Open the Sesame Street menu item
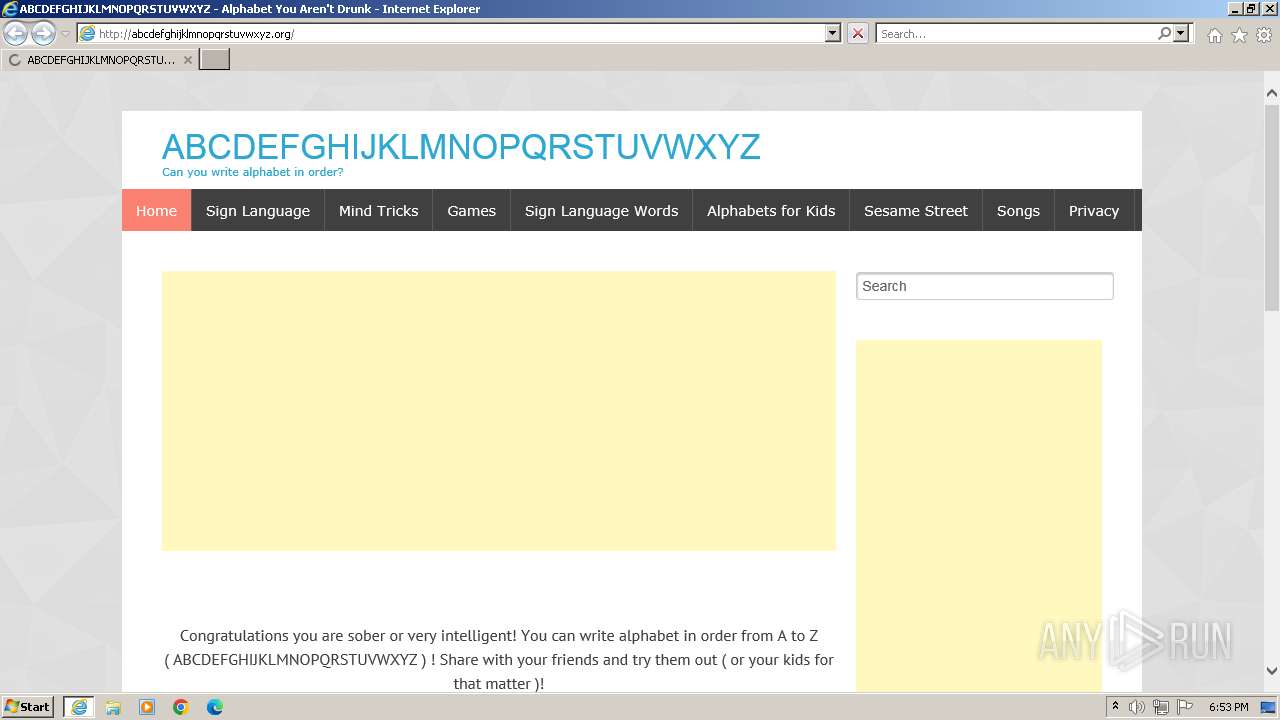Screen dimensions: 1280x720 pos(916,210)
